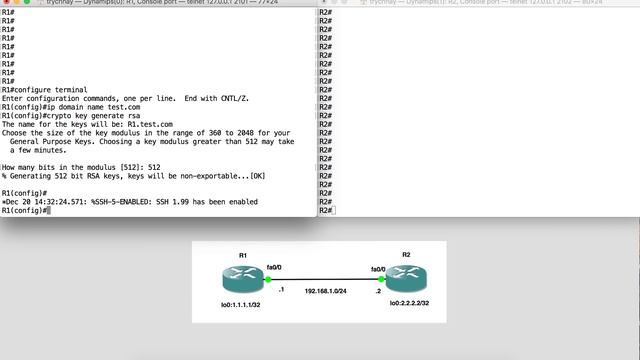Click the R1 label above the router

[x=243, y=256]
